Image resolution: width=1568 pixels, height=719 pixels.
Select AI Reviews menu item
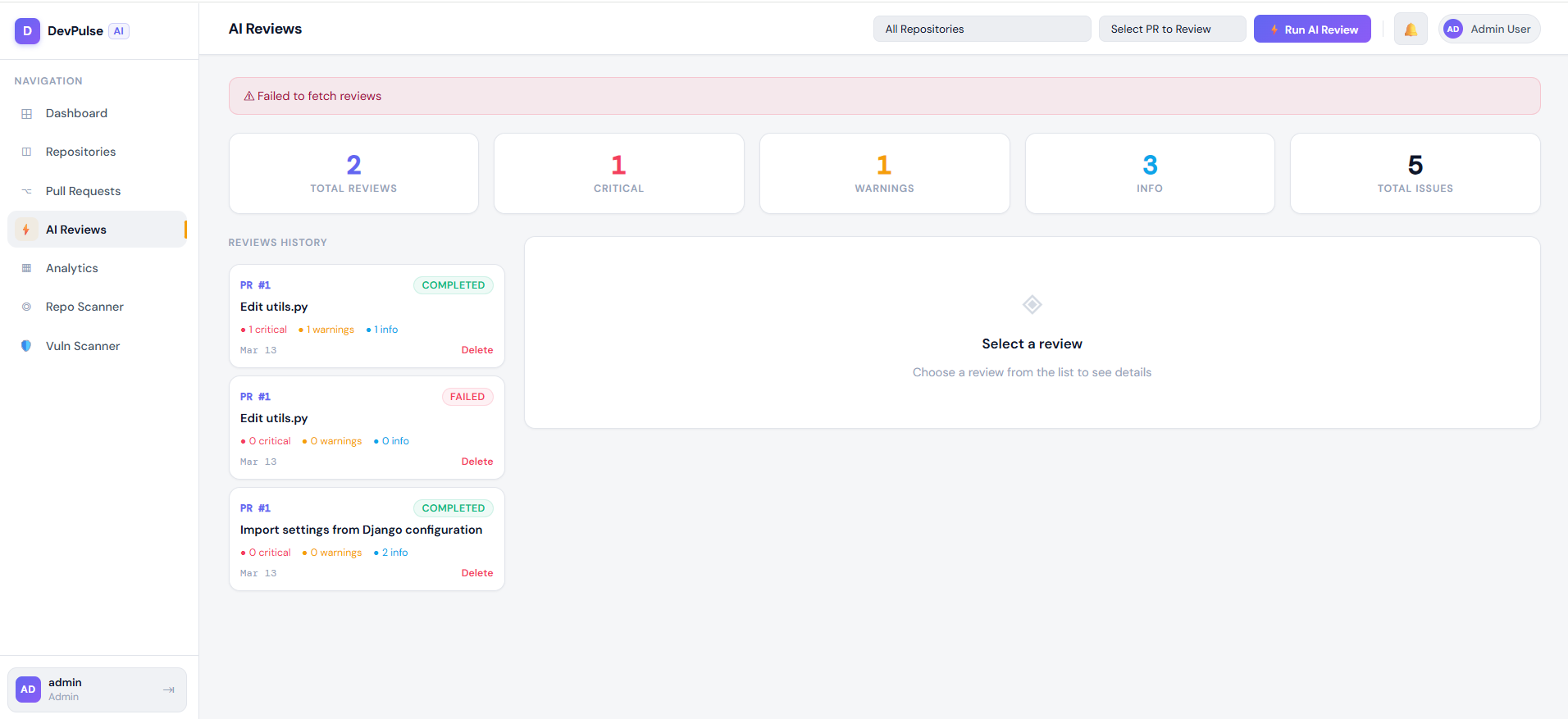pos(97,230)
